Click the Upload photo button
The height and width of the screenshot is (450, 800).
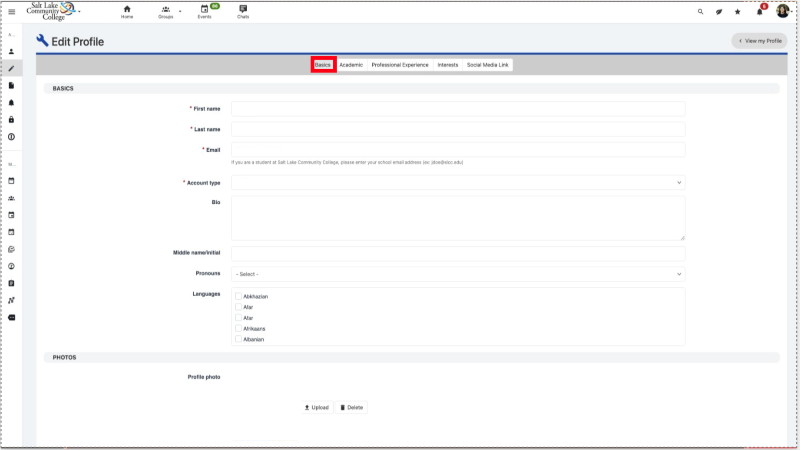pos(316,407)
